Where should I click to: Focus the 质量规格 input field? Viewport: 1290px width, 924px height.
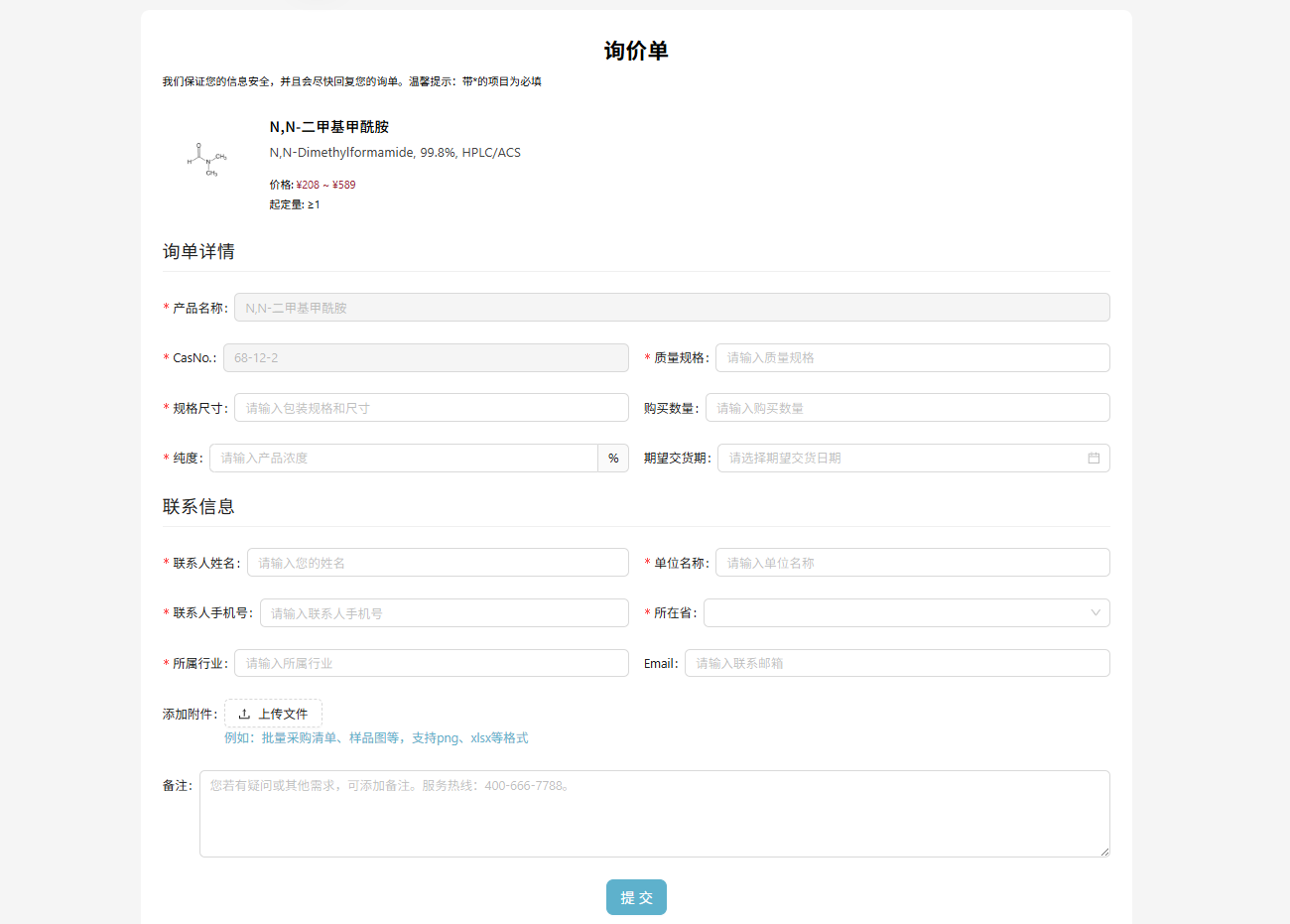point(912,358)
